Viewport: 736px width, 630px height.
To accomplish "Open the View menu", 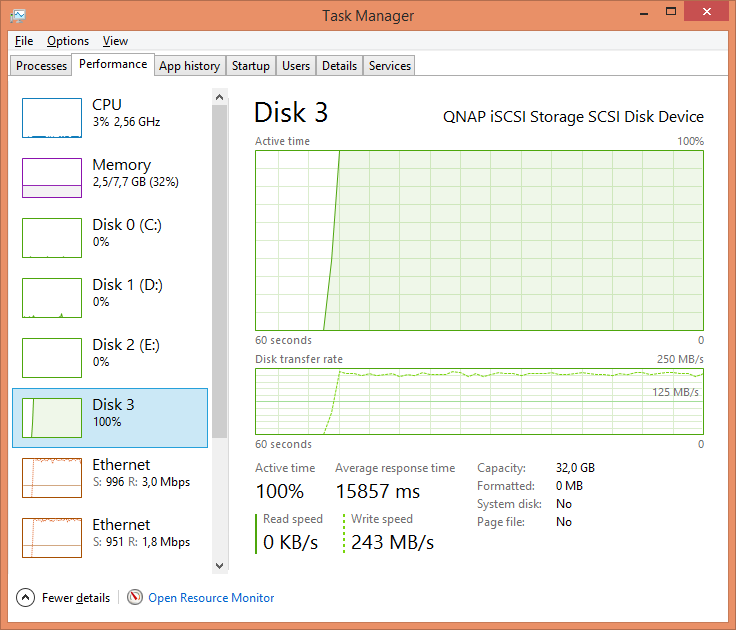I will (x=115, y=41).
